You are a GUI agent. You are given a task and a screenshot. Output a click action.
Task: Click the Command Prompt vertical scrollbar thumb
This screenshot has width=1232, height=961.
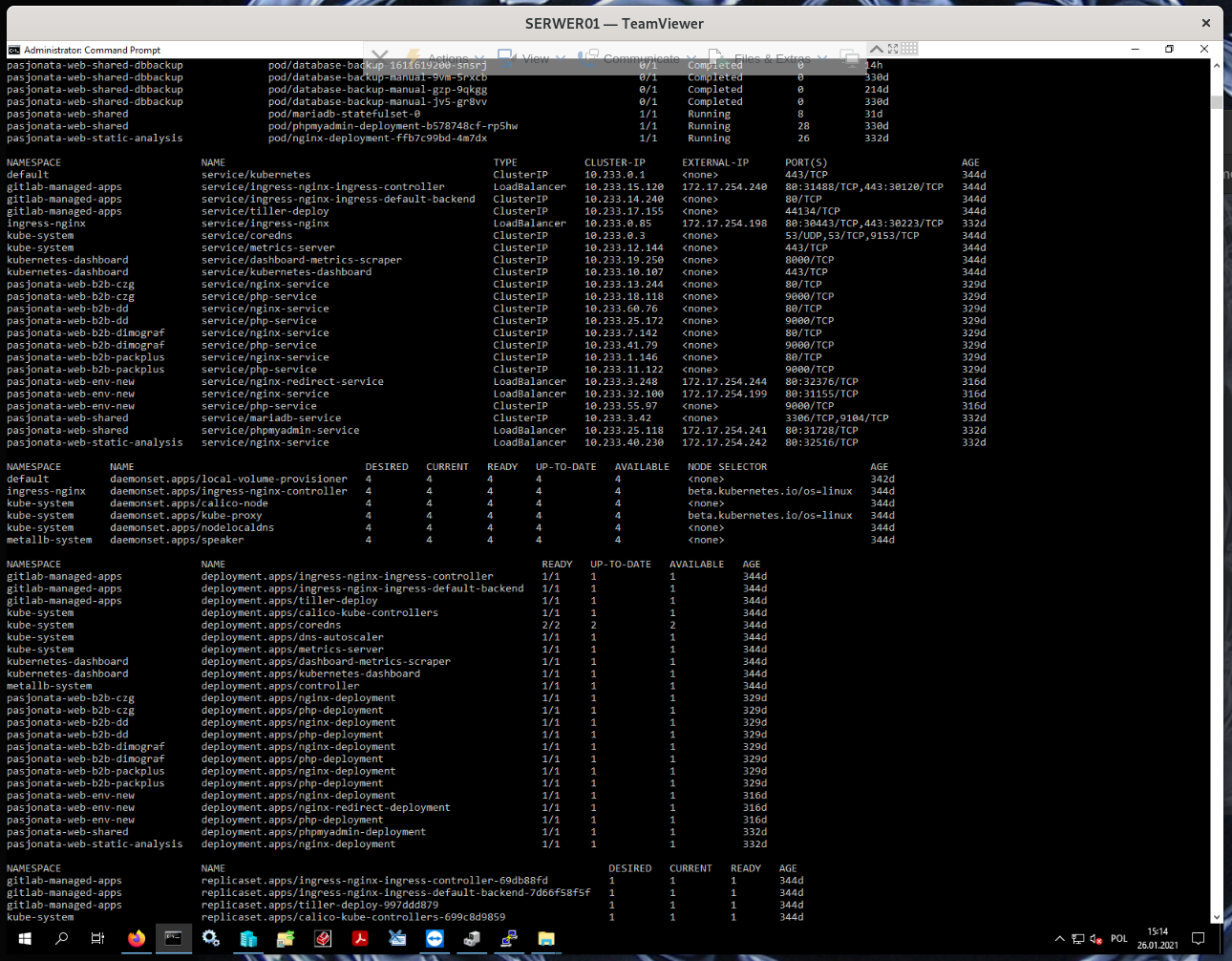click(1217, 102)
